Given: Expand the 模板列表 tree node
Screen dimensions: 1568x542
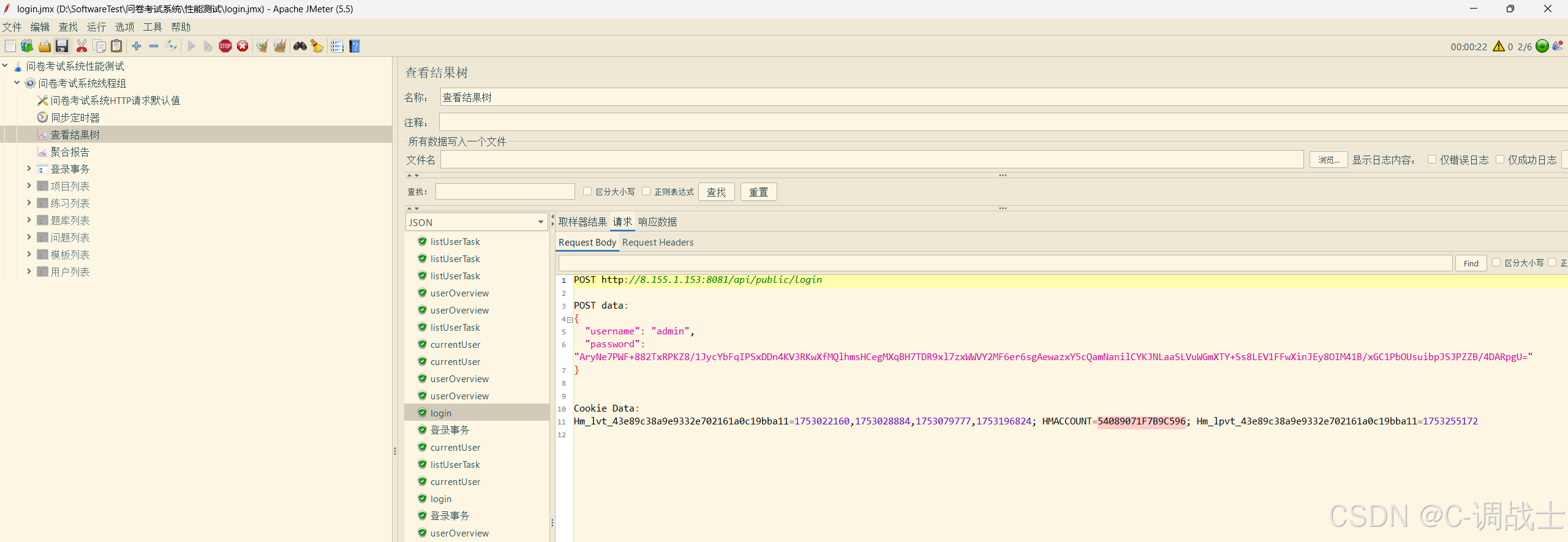Looking at the screenshot, I should (x=29, y=254).
